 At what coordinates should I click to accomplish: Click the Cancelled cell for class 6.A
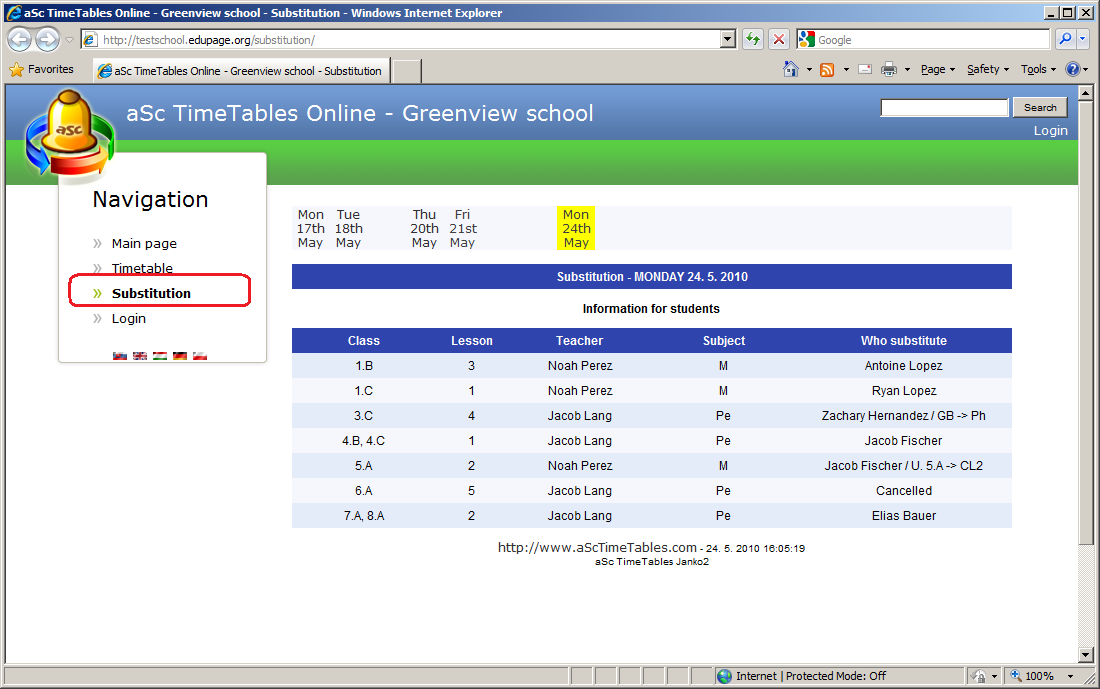pyautogui.click(x=904, y=491)
